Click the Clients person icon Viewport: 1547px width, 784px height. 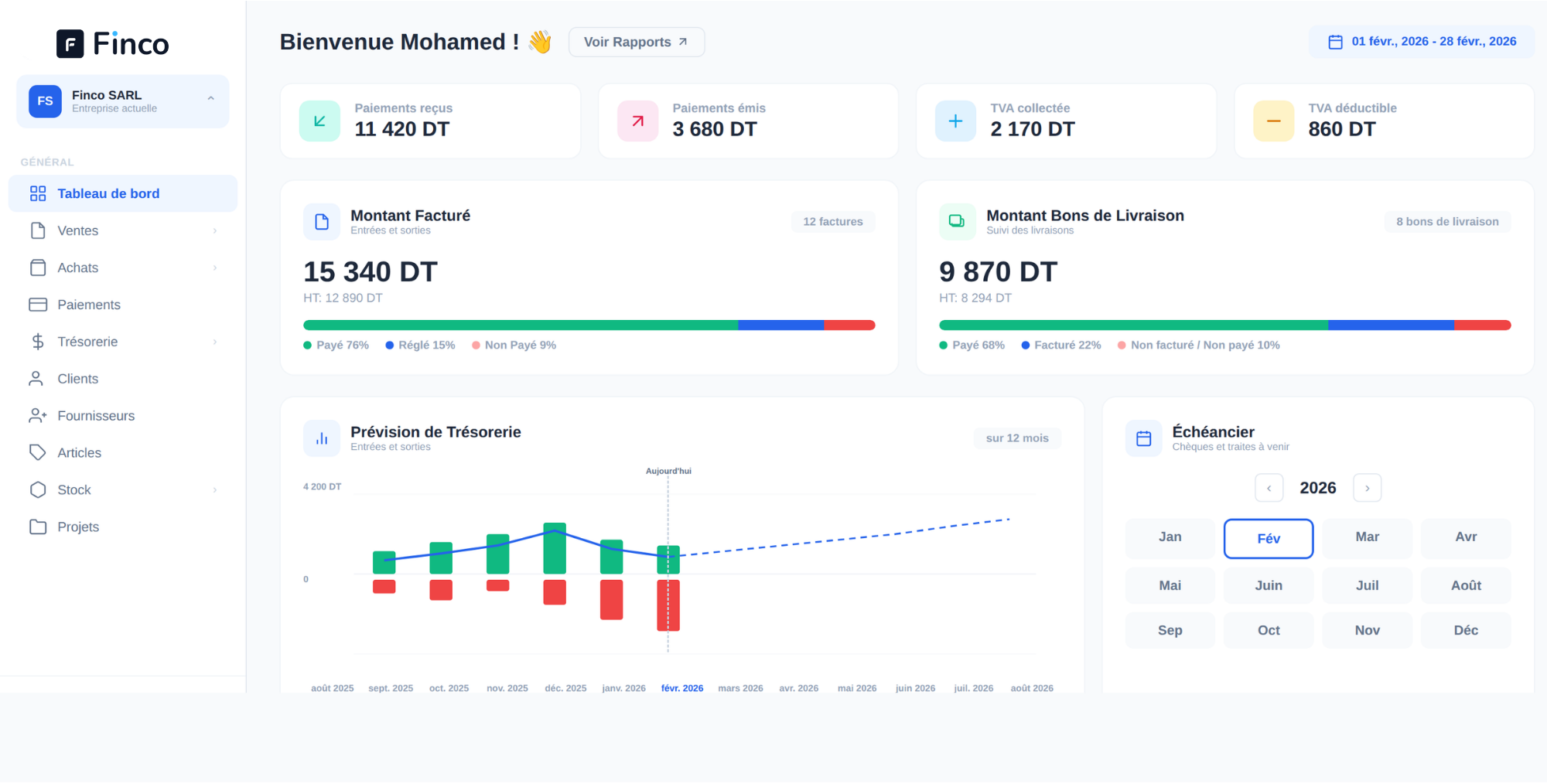click(x=36, y=379)
